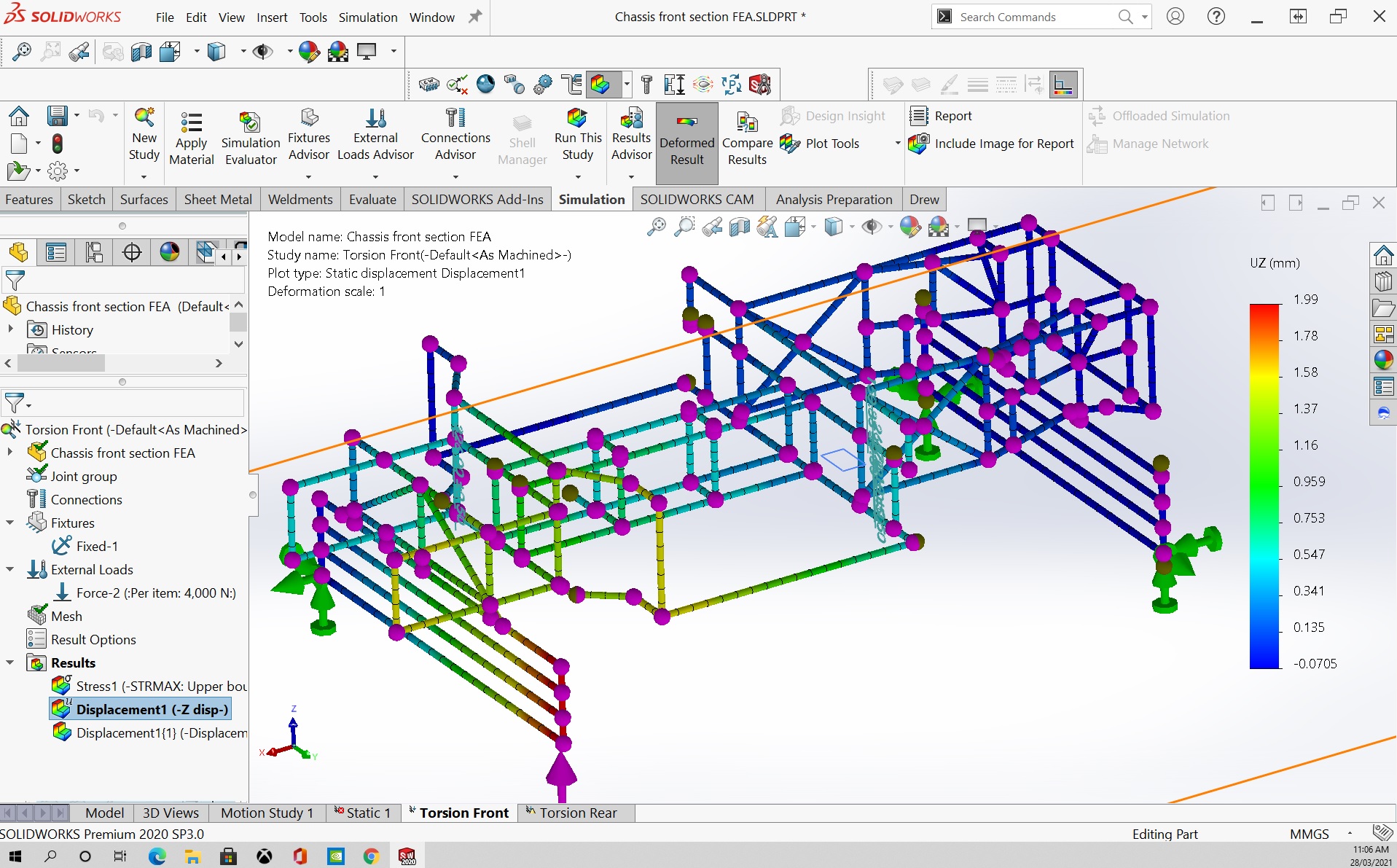Collapse the External Loads node
Viewport: 1397px width, 868px height.
[10, 569]
